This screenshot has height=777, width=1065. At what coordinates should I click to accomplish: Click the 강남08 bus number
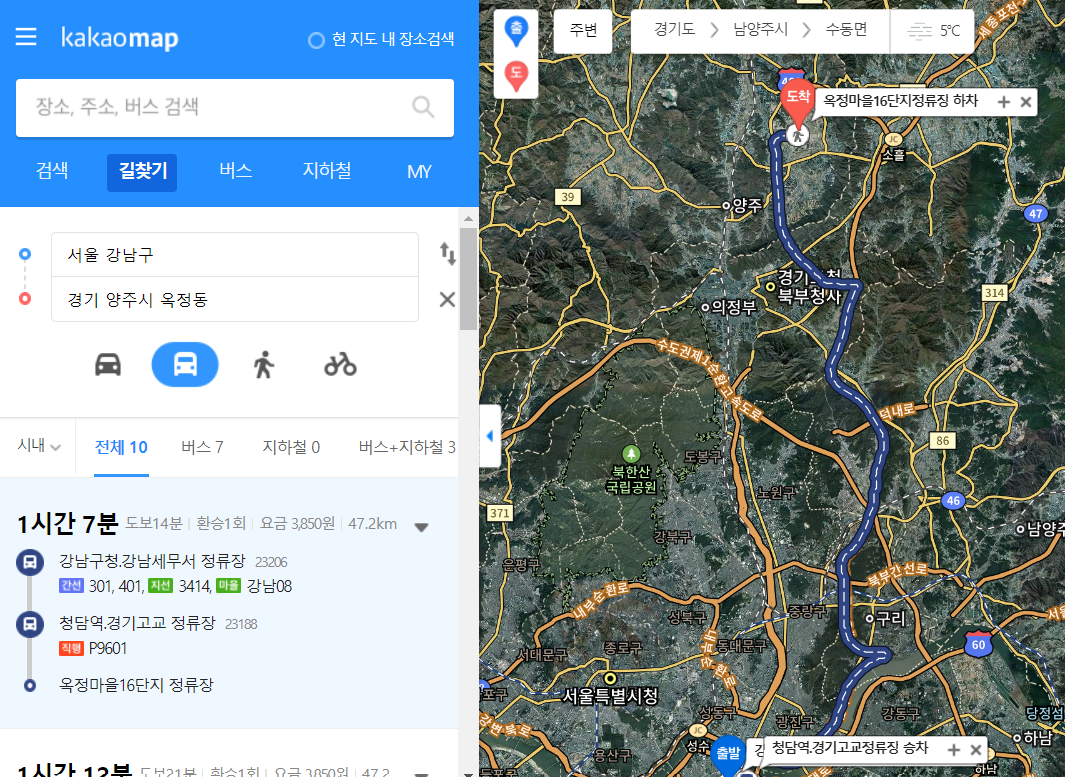click(x=269, y=586)
